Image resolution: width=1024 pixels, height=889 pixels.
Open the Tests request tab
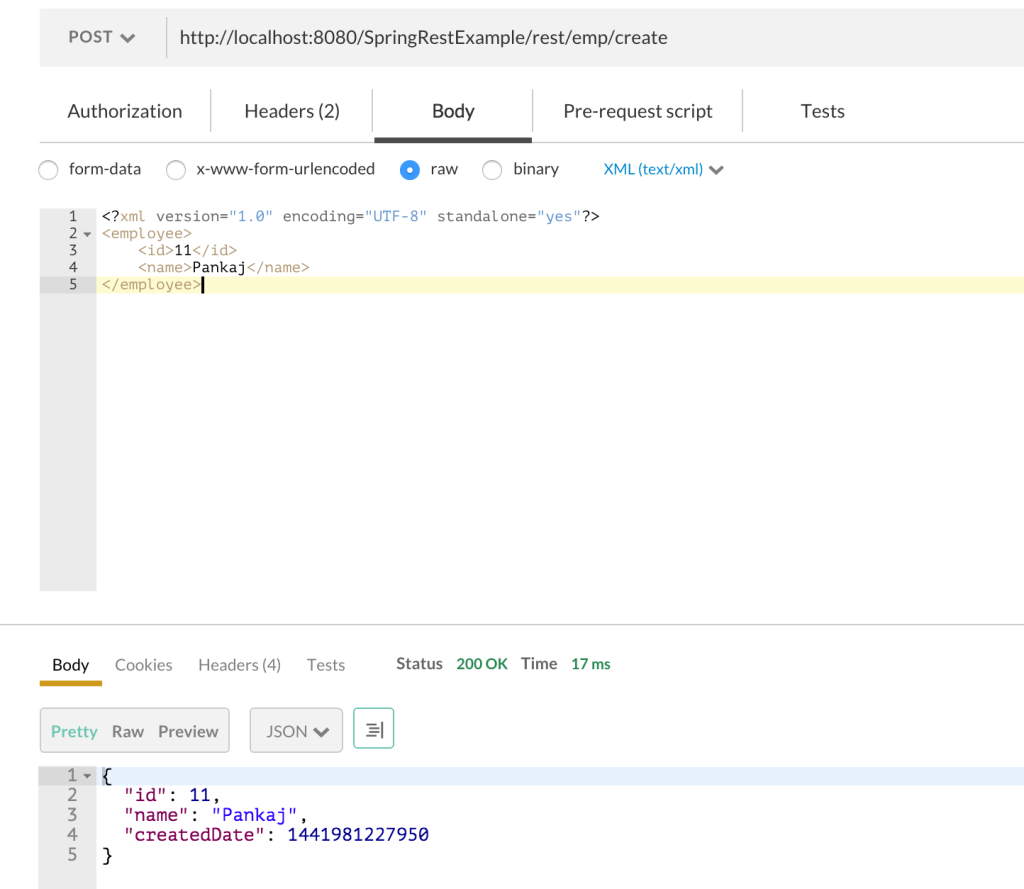pos(822,111)
